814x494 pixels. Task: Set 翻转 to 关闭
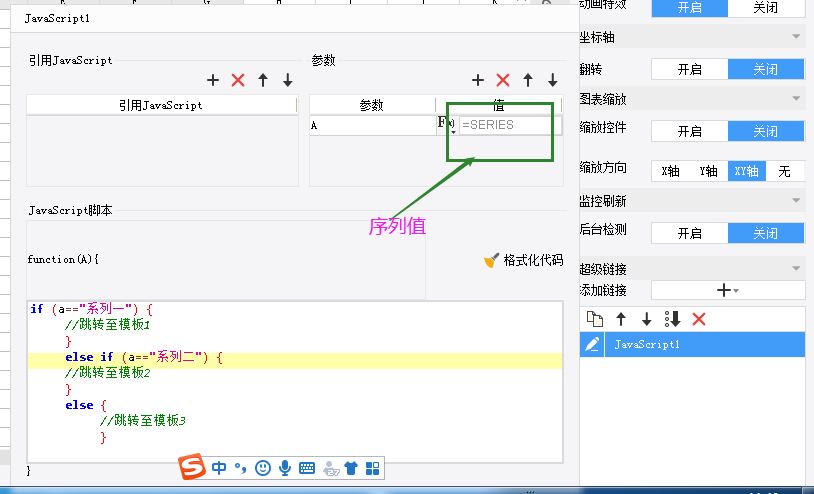tap(766, 69)
